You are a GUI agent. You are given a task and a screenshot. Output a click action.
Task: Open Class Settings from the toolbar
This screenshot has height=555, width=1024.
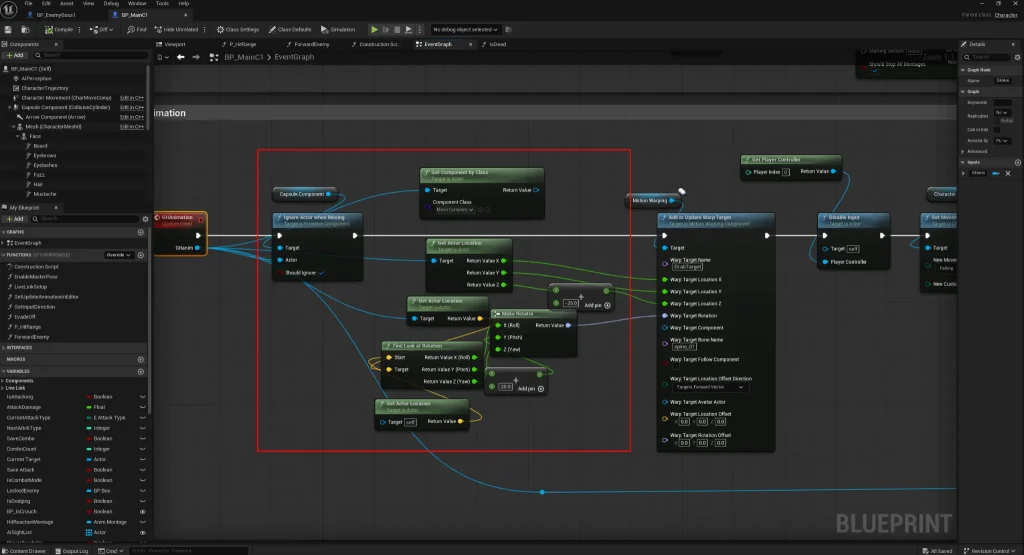pyautogui.click(x=238, y=29)
